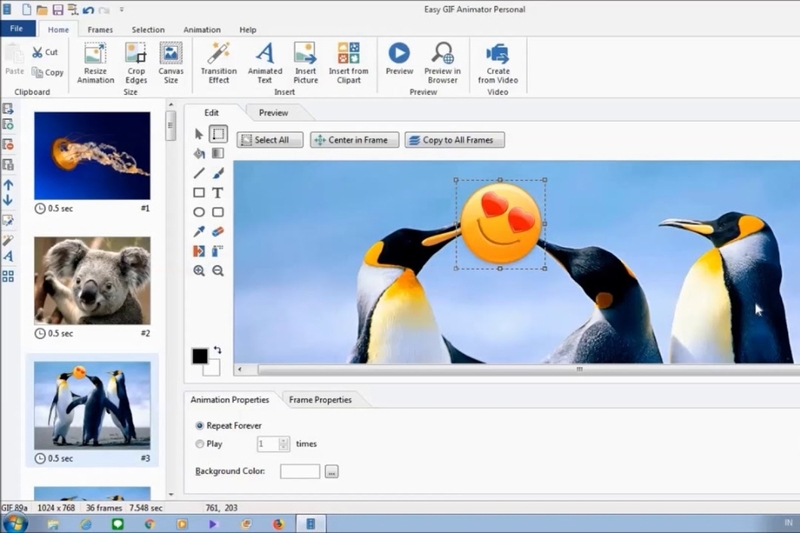The image size is (800, 533).
Task: Select the text T tool
Action: pos(218,193)
